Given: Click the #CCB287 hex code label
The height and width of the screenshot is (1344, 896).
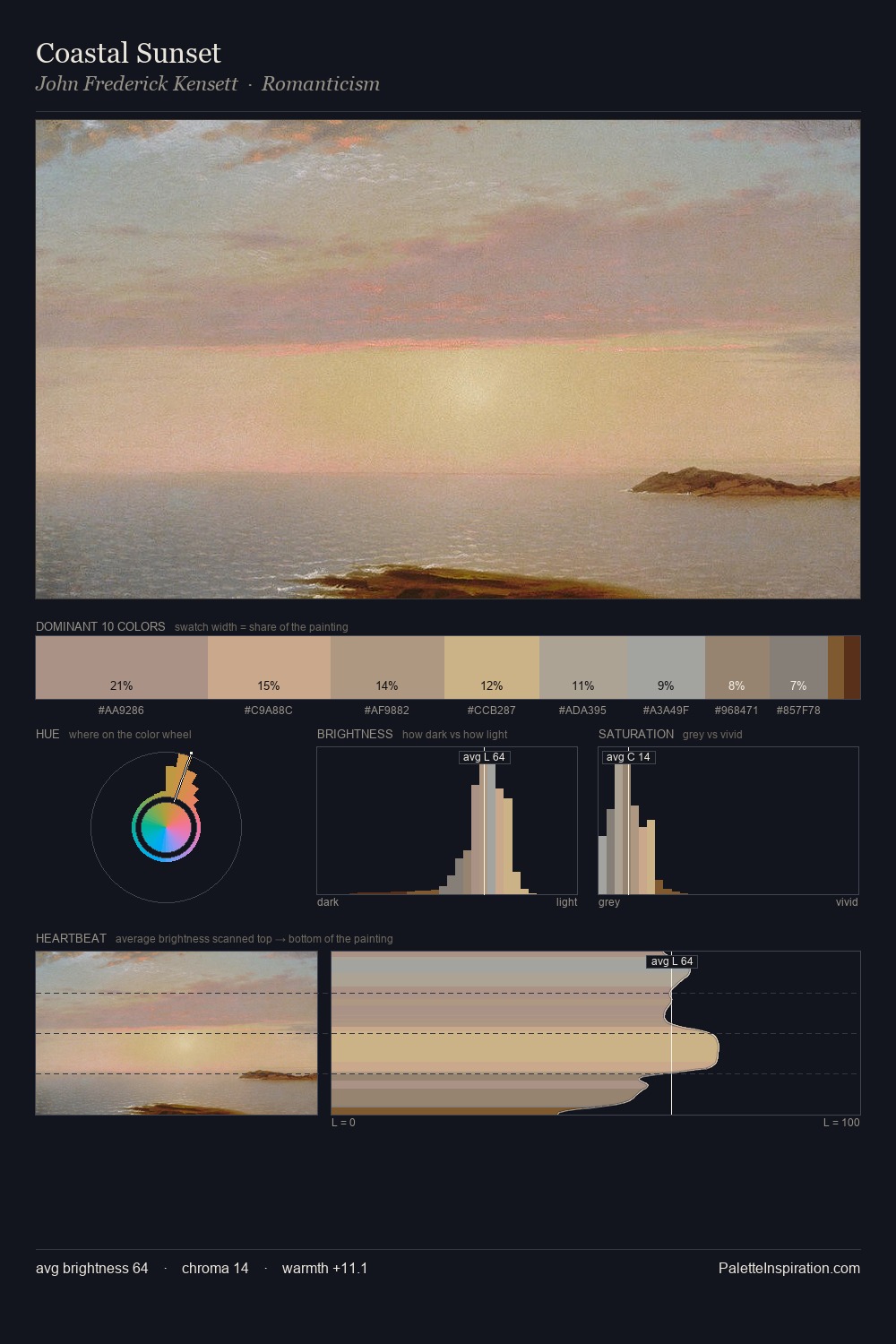Looking at the screenshot, I should click(491, 711).
